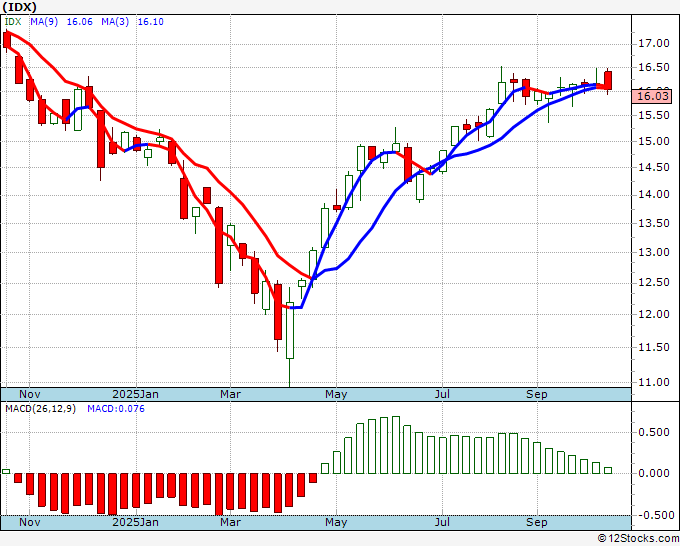Viewport: 680px width, 546px height.
Task: Click the MACD(26,12,9) indicator label
Action: [40, 409]
